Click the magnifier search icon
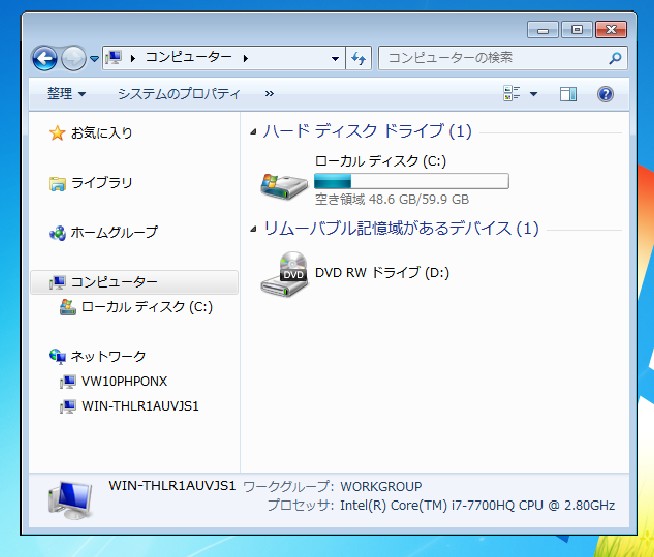The image size is (654, 557). [615, 58]
